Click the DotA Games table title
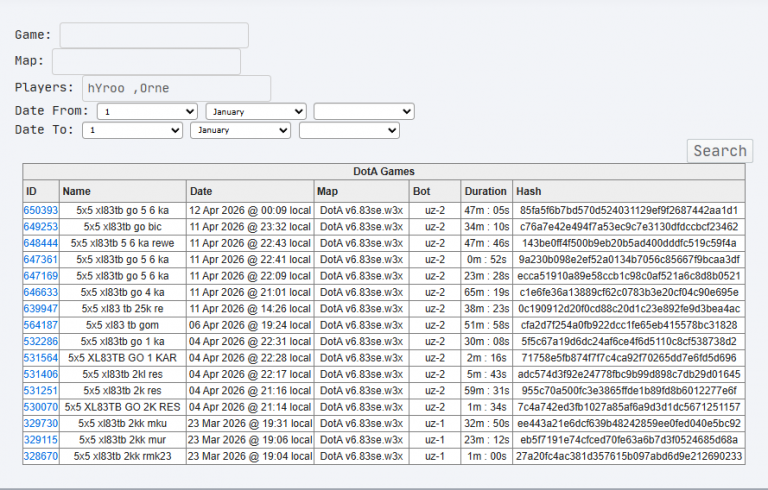 pos(384,172)
